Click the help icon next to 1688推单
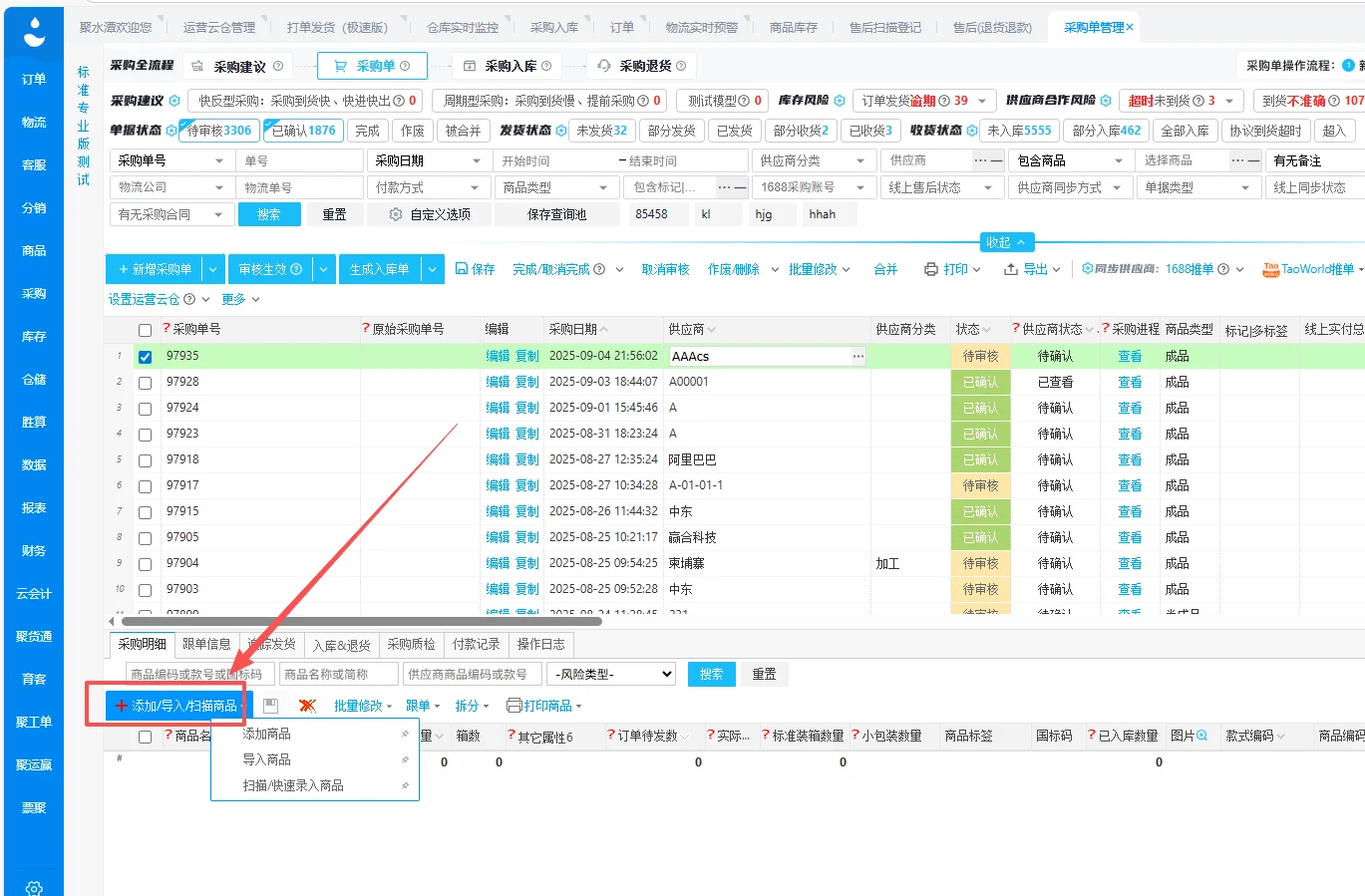 tap(1223, 269)
